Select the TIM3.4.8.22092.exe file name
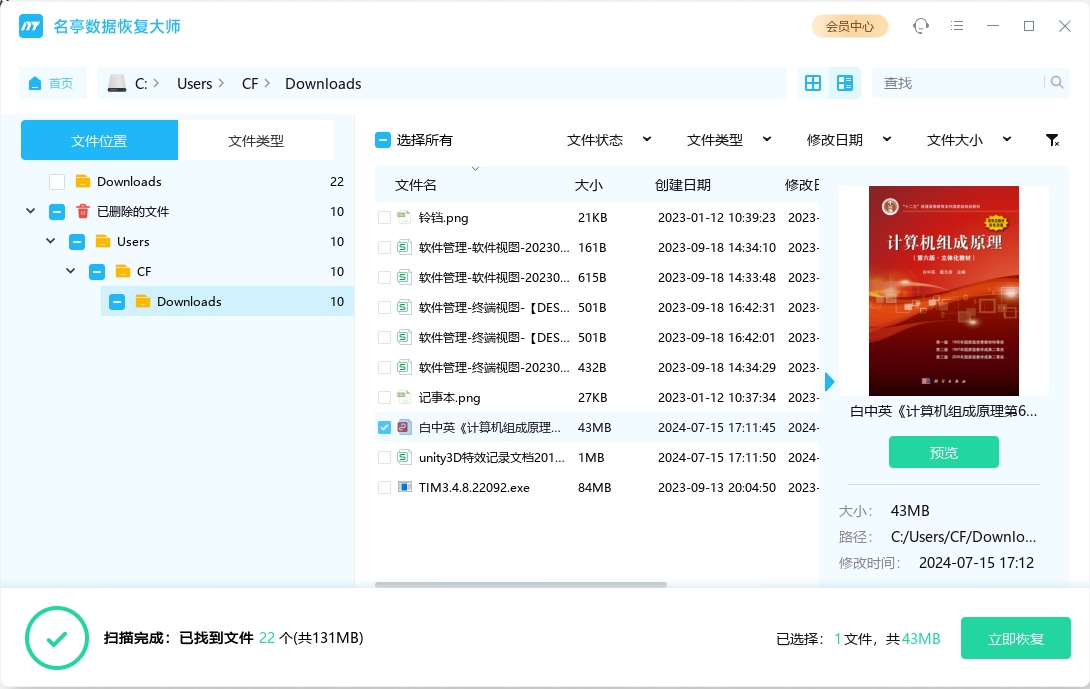Viewport: 1090px width, 689px height. click(x=474, y=487)
